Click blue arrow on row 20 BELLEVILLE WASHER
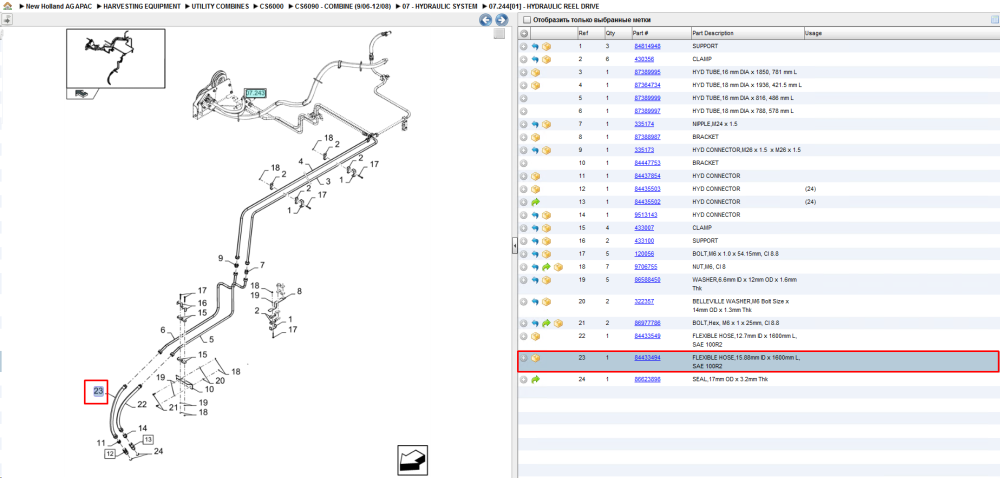The height and width of the screenshot is (478, 1000). tap(535, 302)
